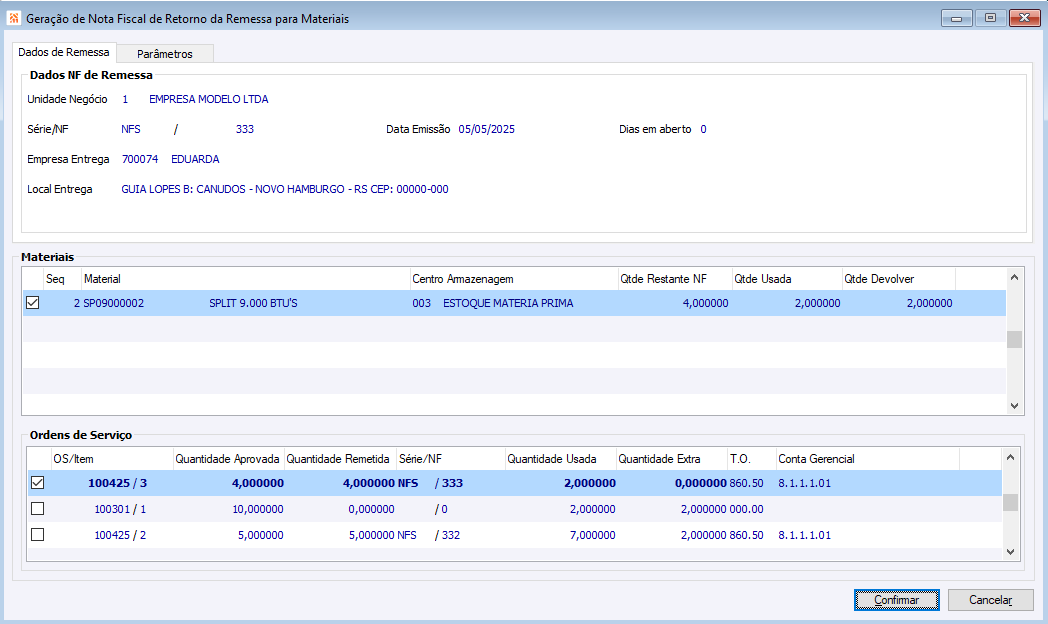Select the Quantidade Aprovada column header
The image size is (1048, 624).
pyautogui.click(x=227, y=459)
